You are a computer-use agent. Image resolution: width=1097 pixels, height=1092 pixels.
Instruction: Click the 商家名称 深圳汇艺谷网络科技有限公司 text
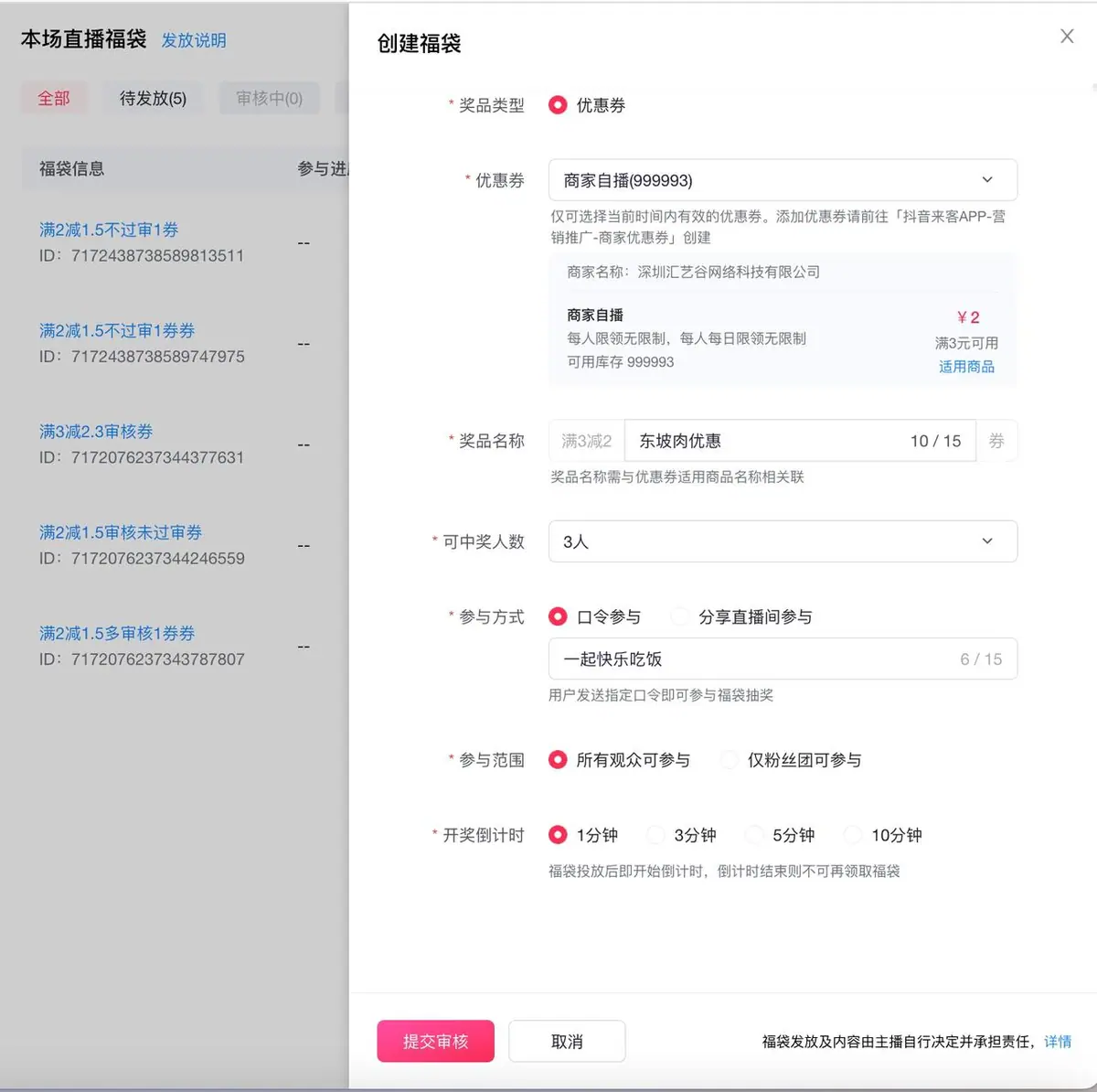[693, 272]
